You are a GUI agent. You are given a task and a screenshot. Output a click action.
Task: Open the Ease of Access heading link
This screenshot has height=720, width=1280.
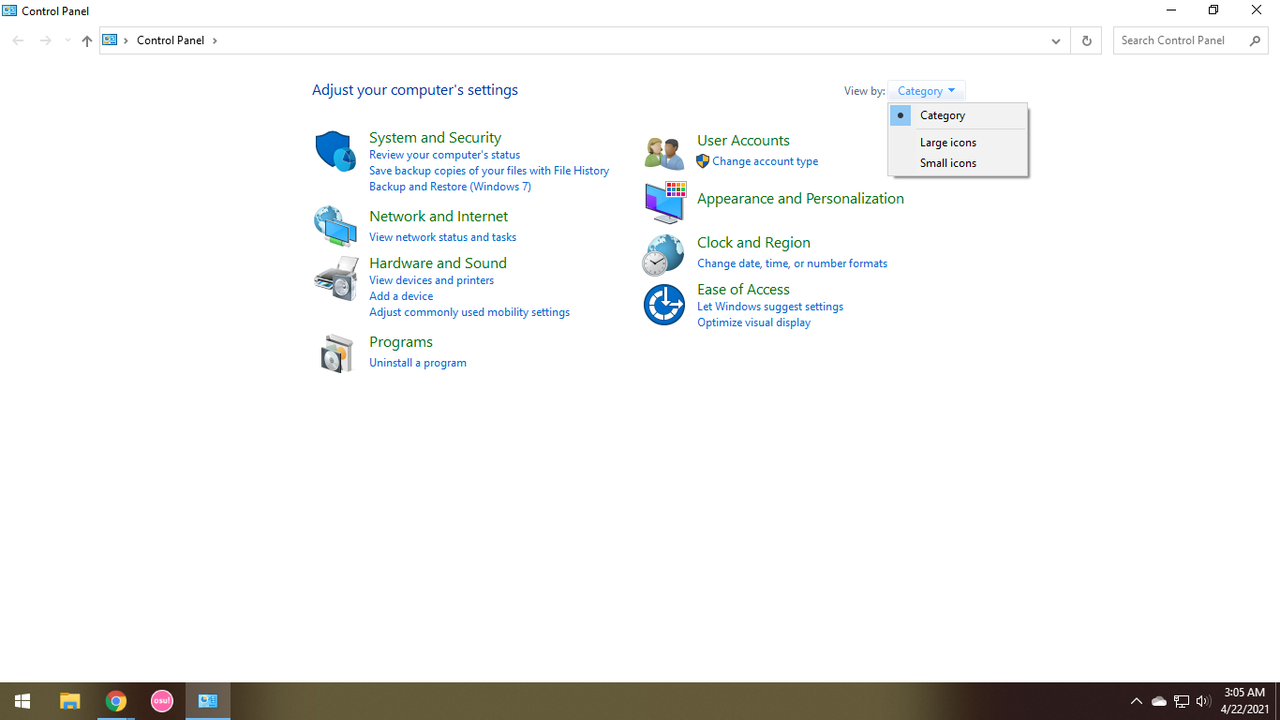[743, 290]
